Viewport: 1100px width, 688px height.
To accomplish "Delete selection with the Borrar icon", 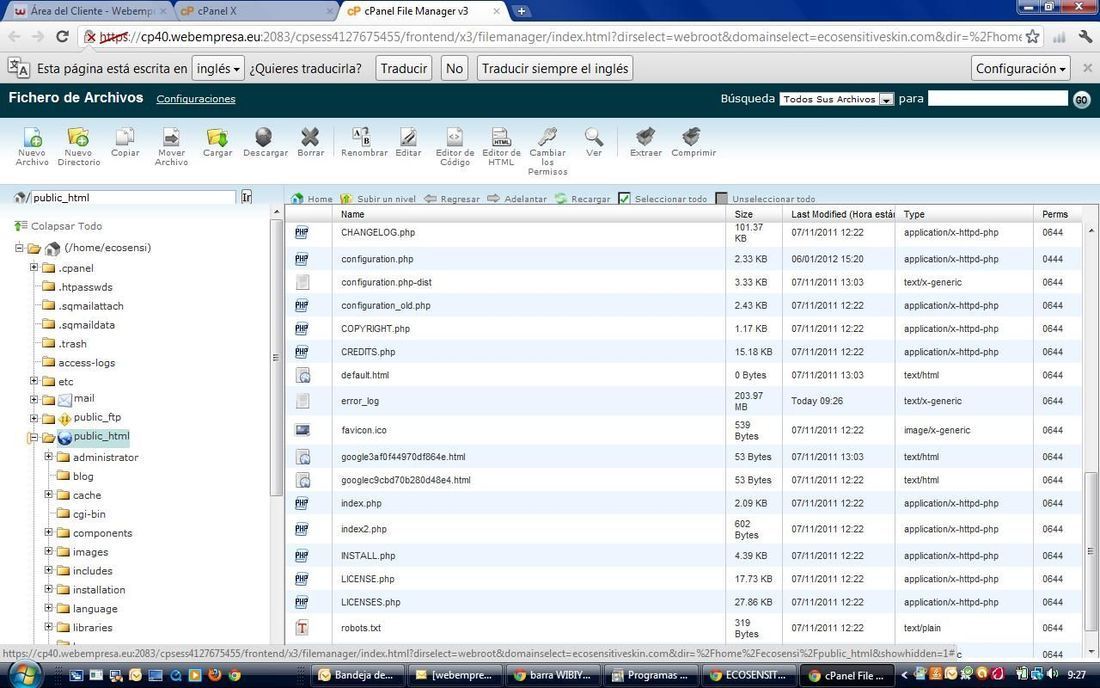I will (x=310, y=142).
